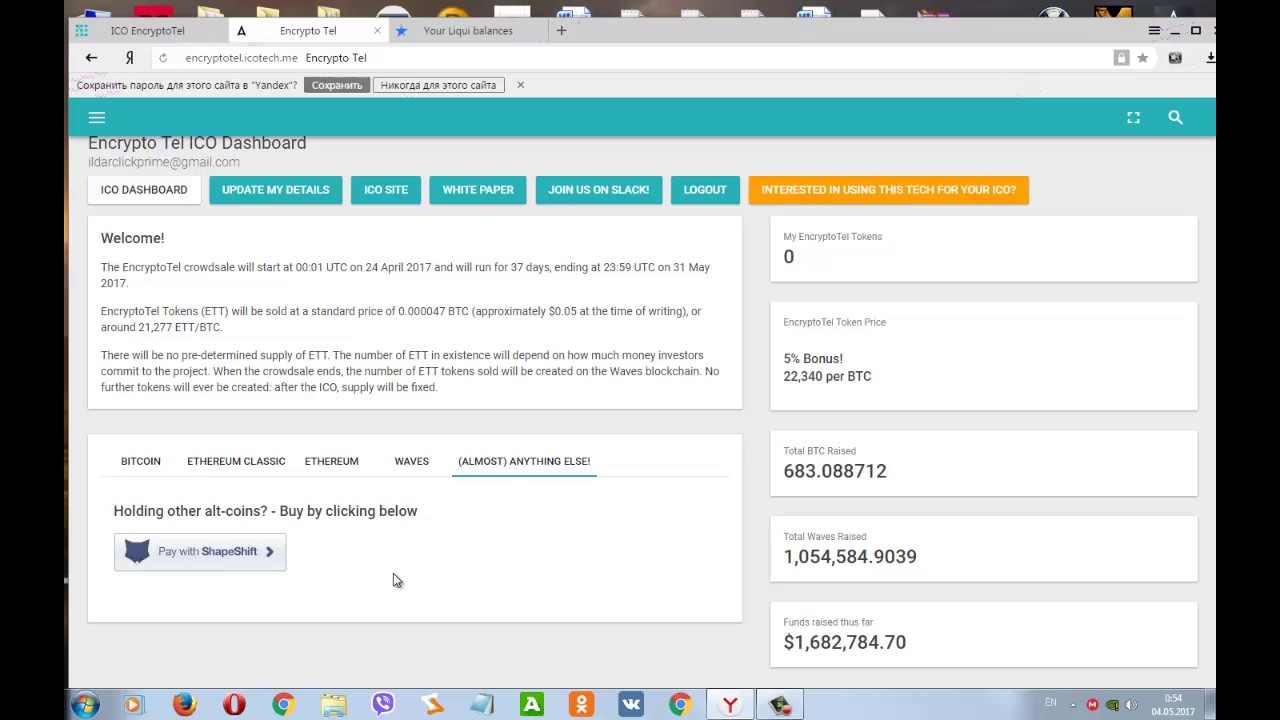Click Join Us On Slack button
1280x720 pixels.
pyautogui.click(x=598, y=190)
